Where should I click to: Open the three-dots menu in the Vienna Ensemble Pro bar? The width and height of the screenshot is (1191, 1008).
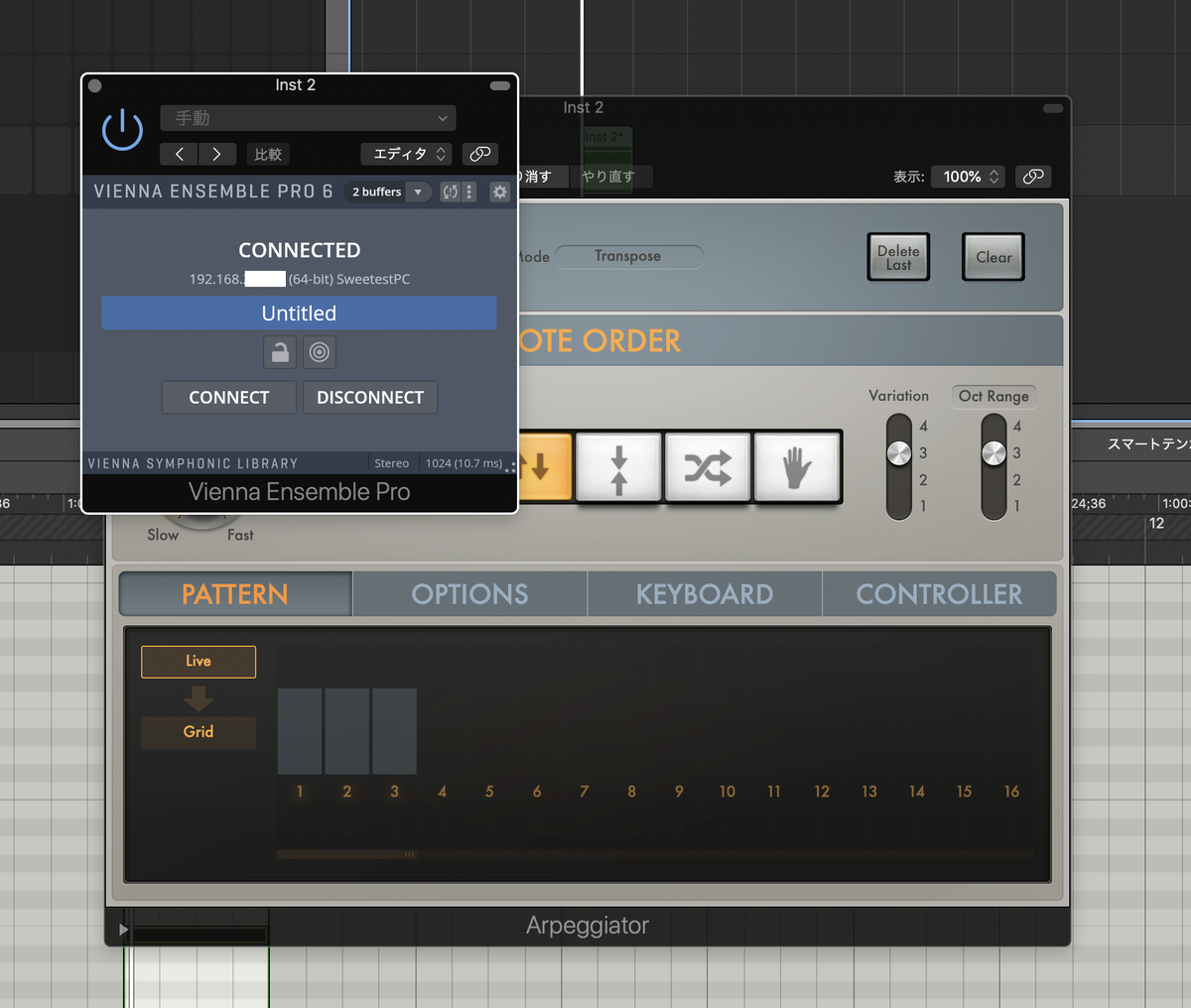click(x=469, y=192)
